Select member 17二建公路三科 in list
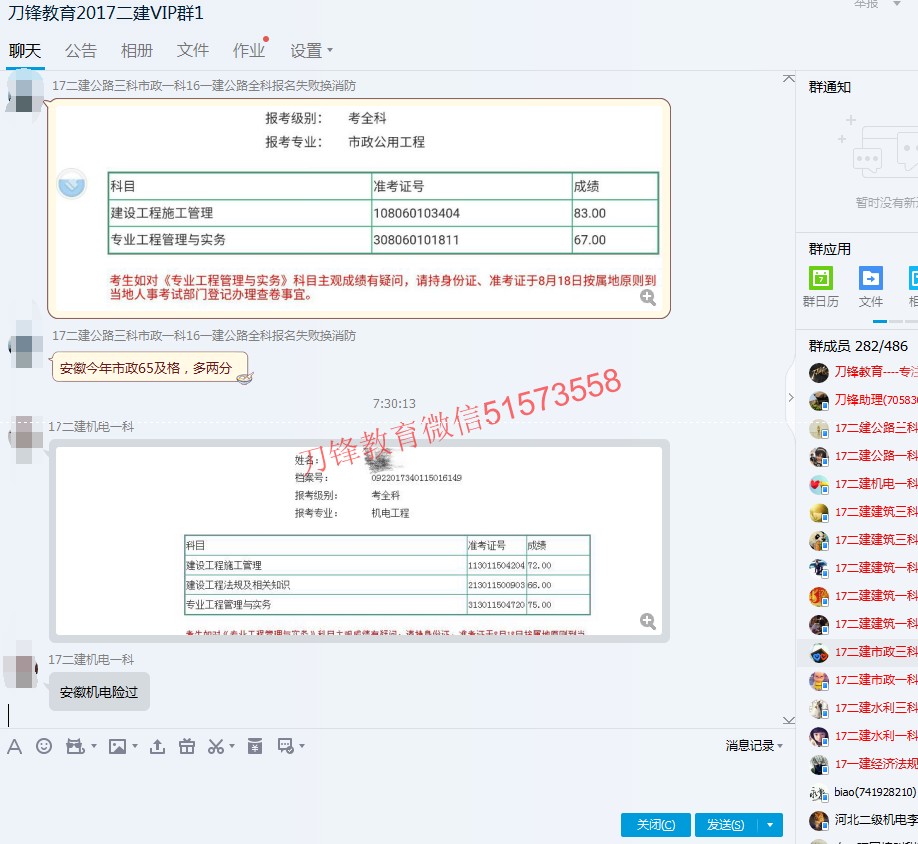The width and height of the screenshot is (918, 844). click(858, 428)
